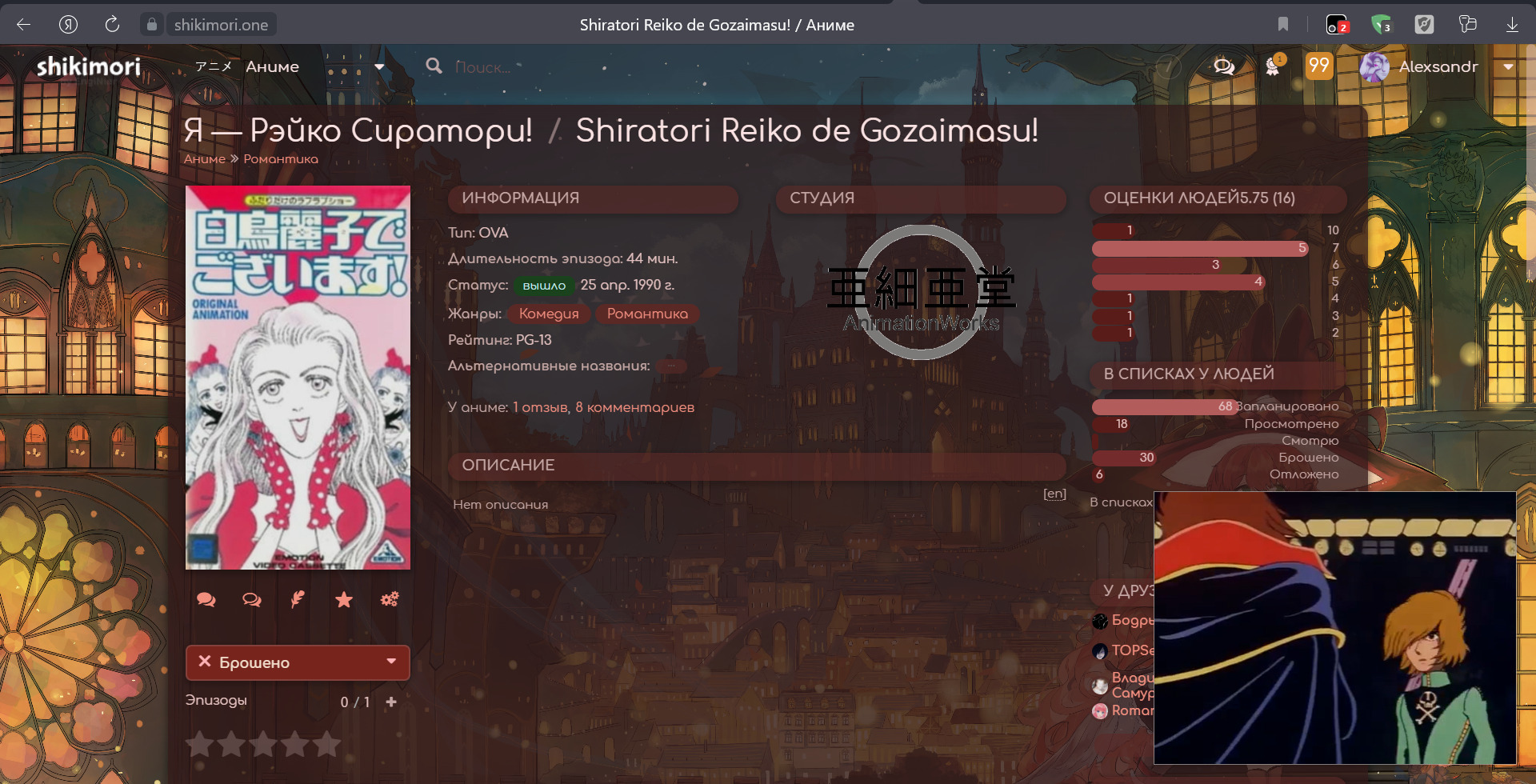Click the feather quill icon below poster
This screenshot has width=1536, height=784.
[298, 600]
